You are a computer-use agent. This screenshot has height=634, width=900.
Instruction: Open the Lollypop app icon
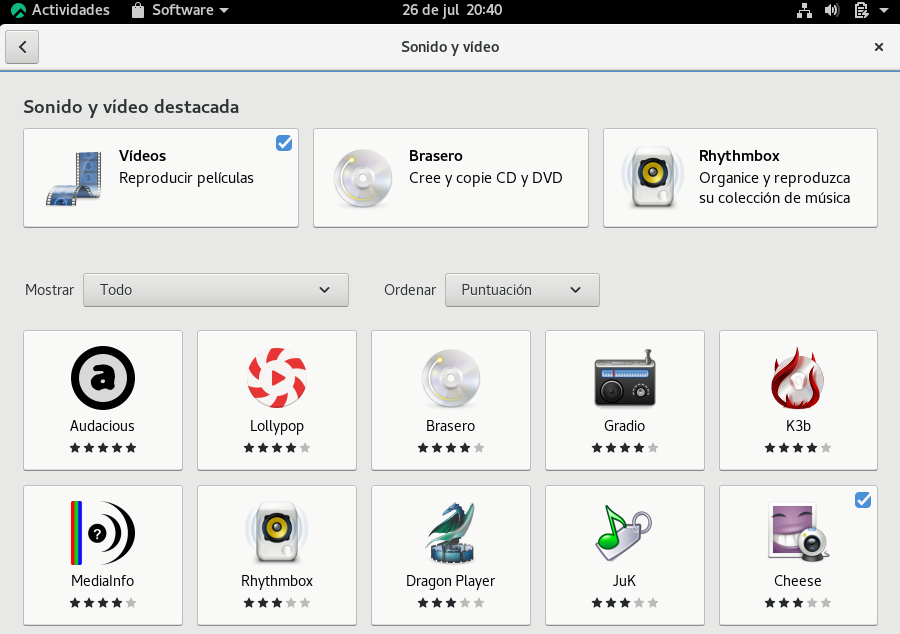pos(277,378)
